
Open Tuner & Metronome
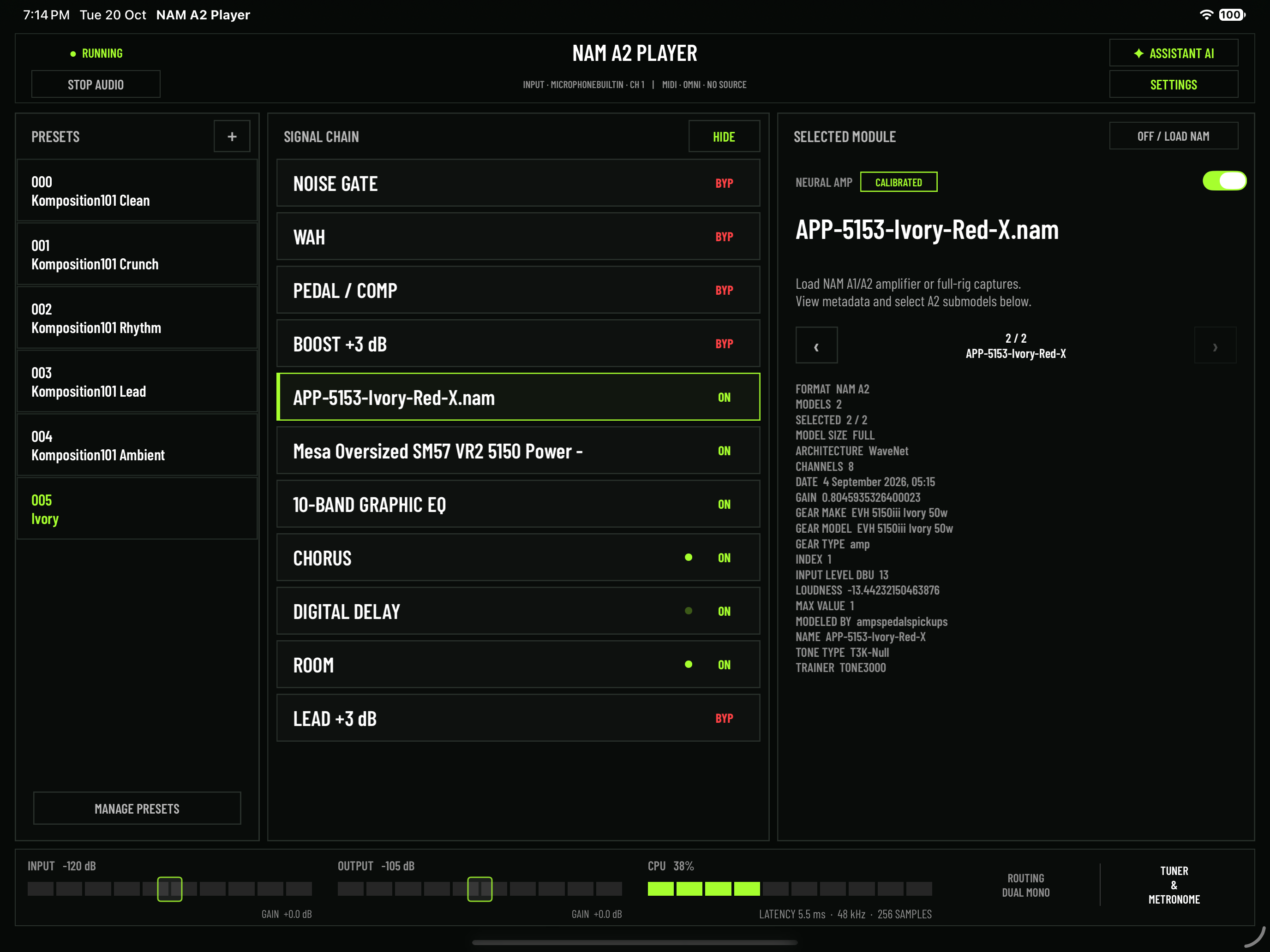1174,885
